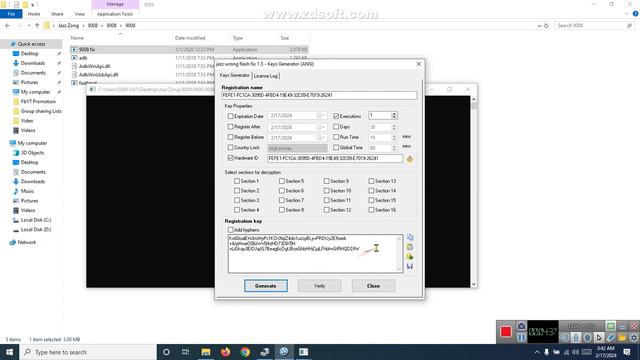Check the Section 16 checkbox
The width and height of the screenshot is (640, 360).
click(x=371, y=210)
